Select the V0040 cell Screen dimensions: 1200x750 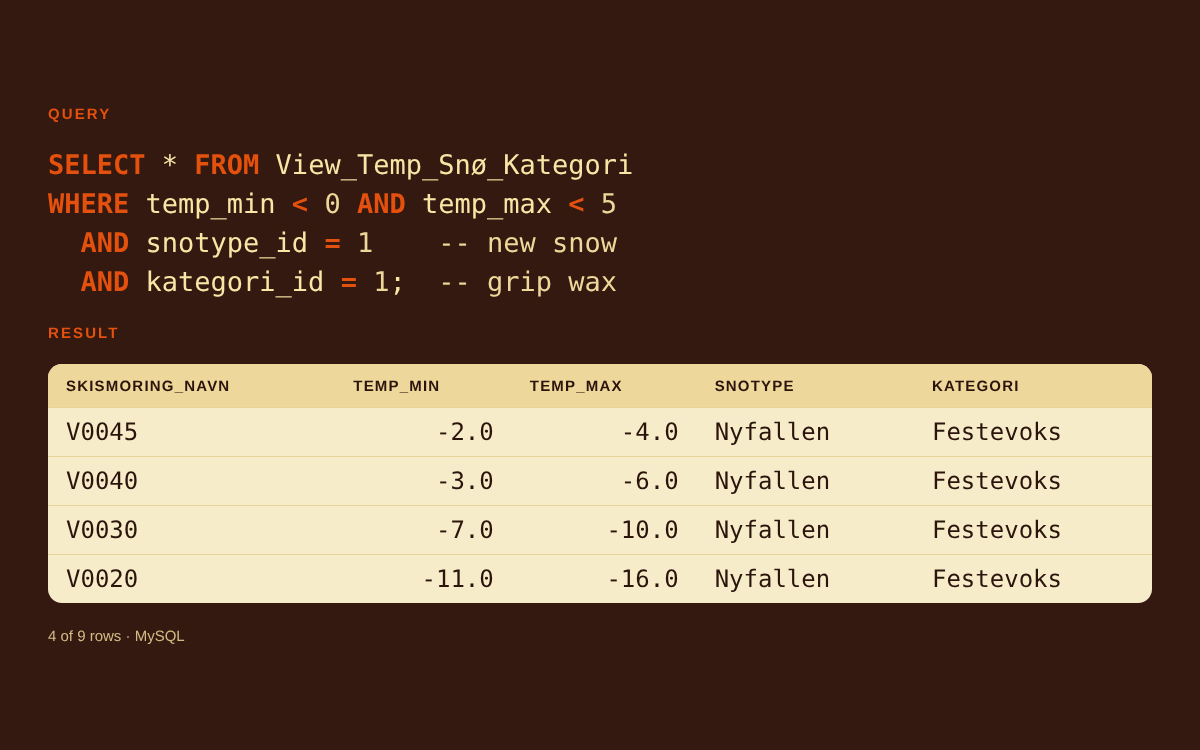[102, 481]
